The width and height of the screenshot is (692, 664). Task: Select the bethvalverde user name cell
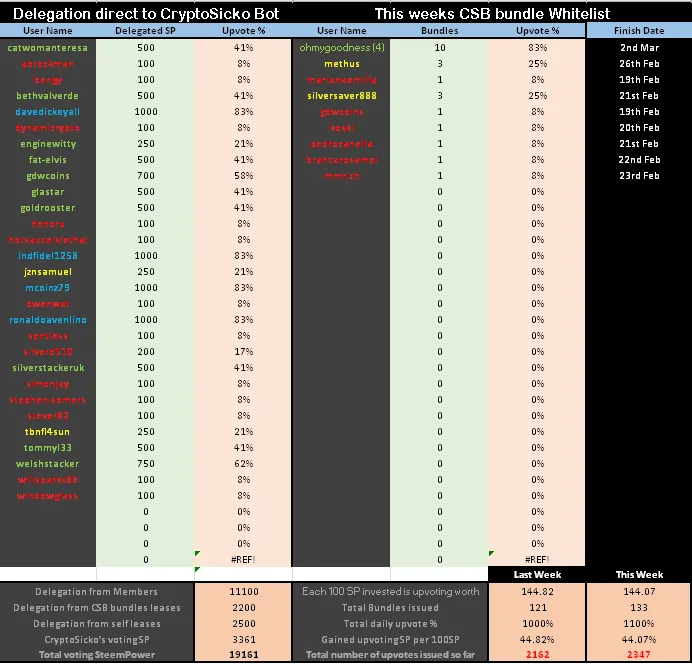pyautogui.click(x=48, y=96)
